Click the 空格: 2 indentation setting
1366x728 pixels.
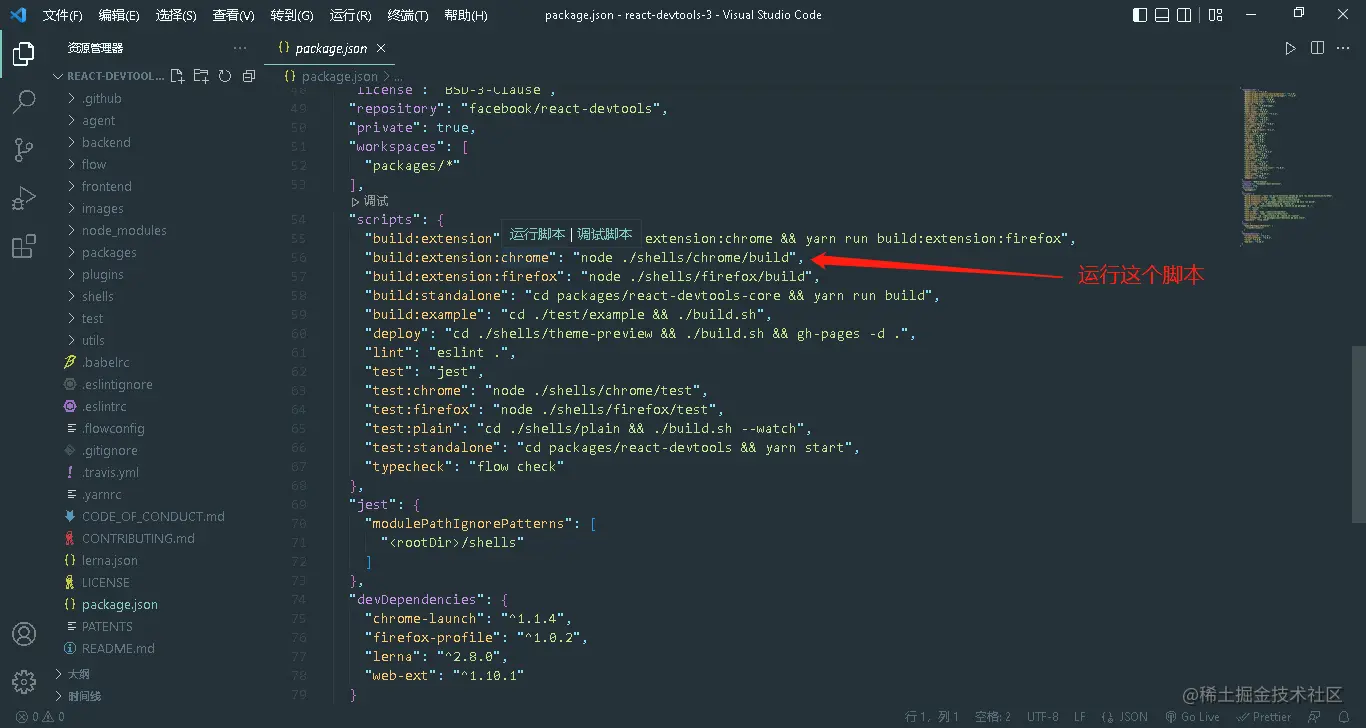tap(993, 717)
